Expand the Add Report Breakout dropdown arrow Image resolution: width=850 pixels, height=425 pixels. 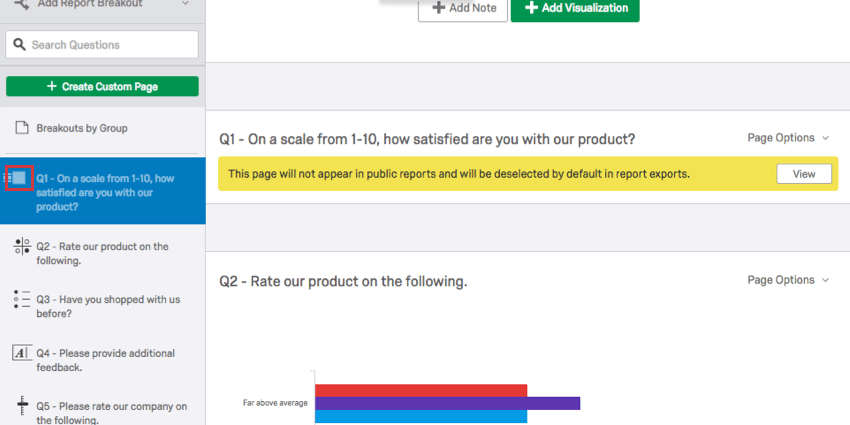pyautogui.click(x=185, y=4)
